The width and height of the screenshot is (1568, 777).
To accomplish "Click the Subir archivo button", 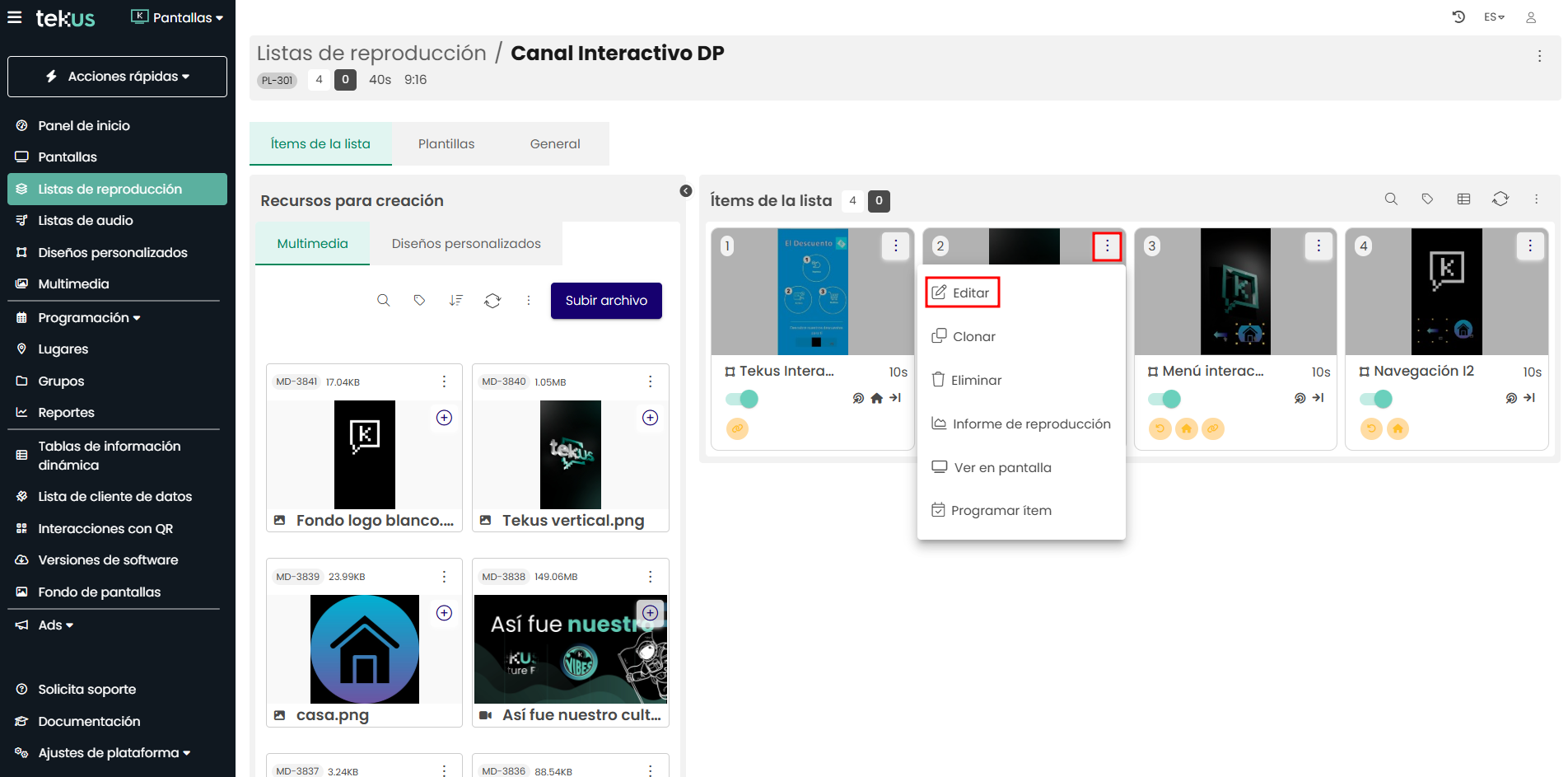I will pos(606,301).
